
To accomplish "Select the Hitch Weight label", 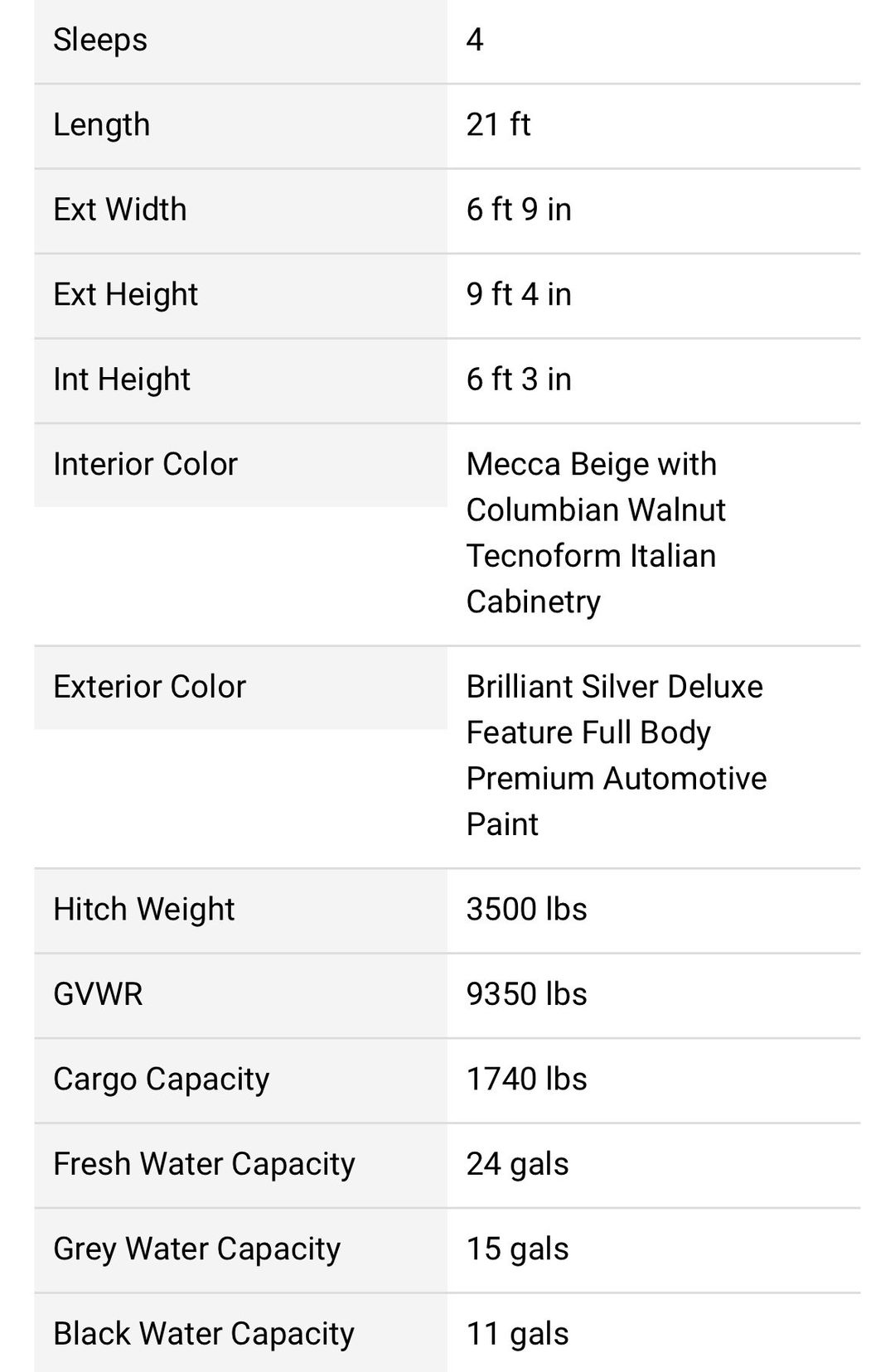I will tap(144, 910).
